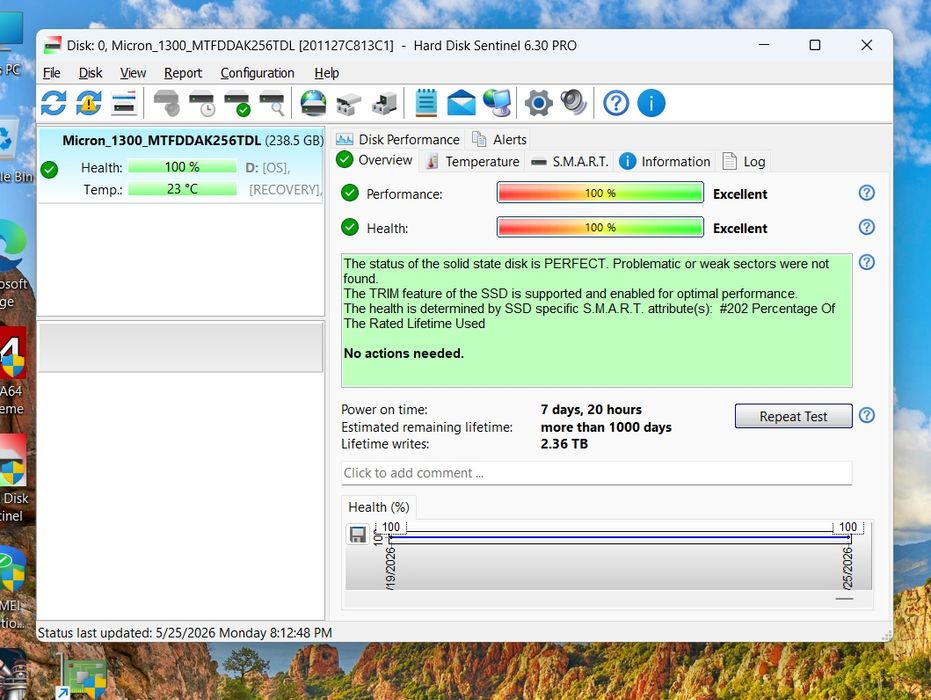This screenshot has height=700, width=931.
Task: Select Micron_1300_MTFDDAK256TDL disk entry
Action: click(181, 166)
